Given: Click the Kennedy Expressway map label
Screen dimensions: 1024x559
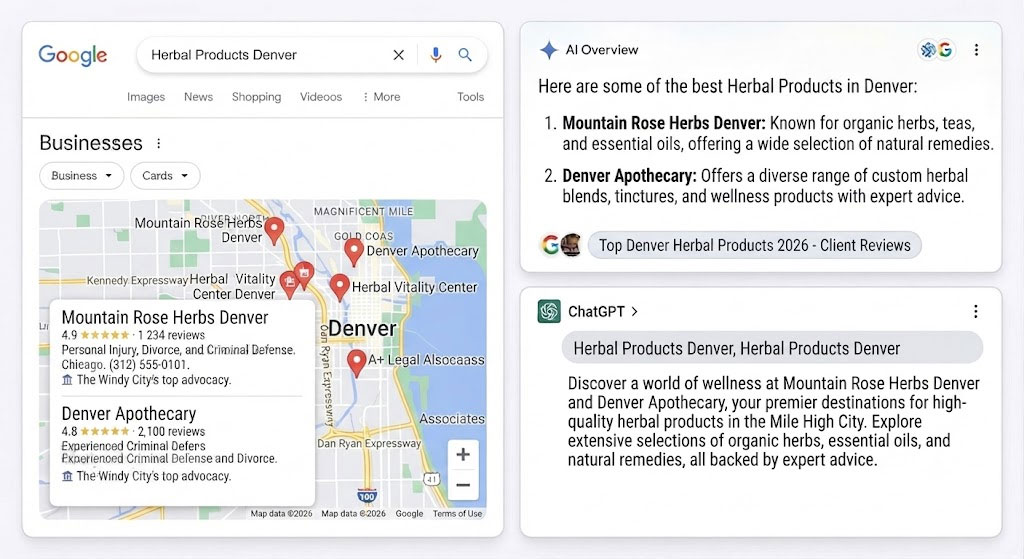Looking at the screenshot, I should 137,281.
